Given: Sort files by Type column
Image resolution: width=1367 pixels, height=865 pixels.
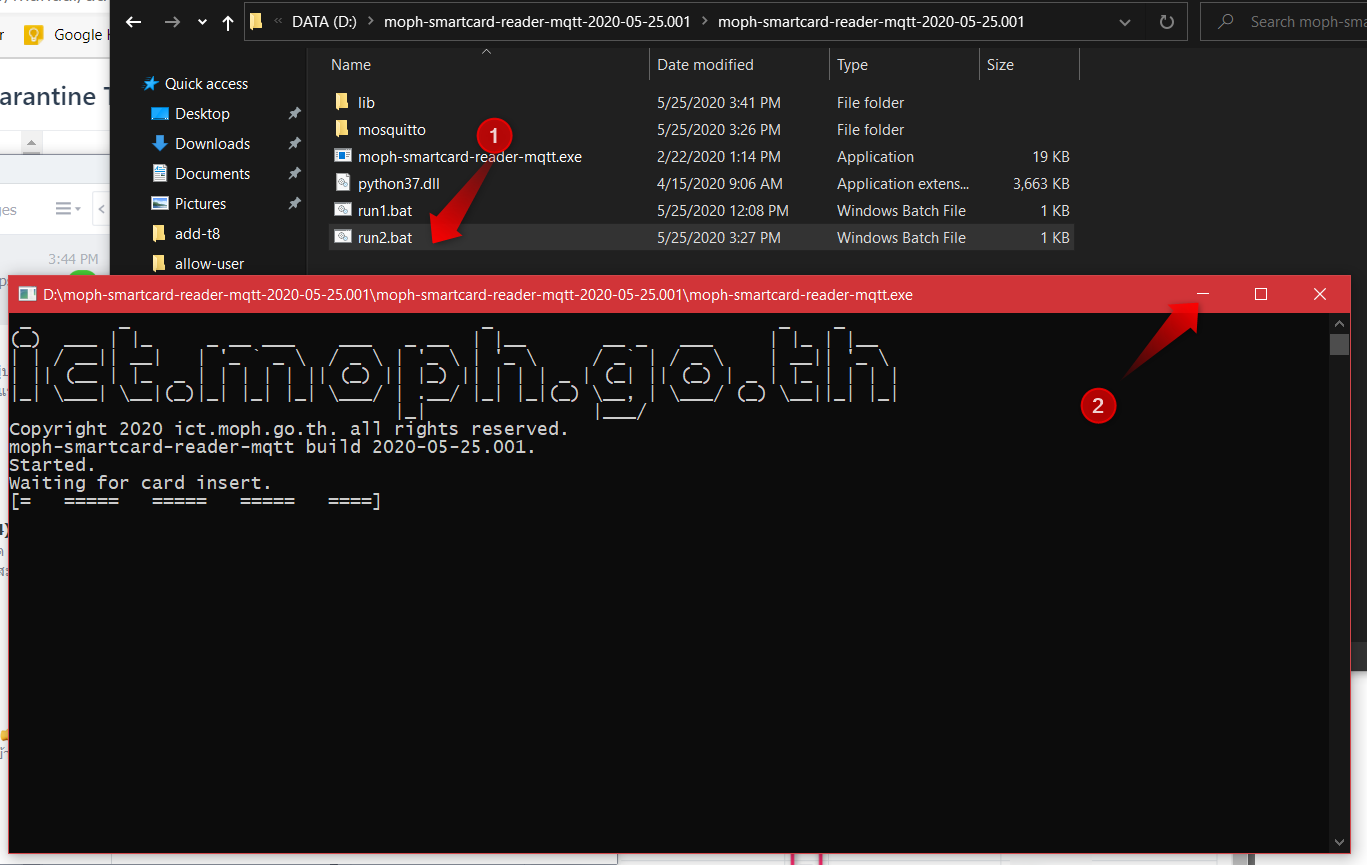Looking at the screenshot, I should (x=852, y=65).
